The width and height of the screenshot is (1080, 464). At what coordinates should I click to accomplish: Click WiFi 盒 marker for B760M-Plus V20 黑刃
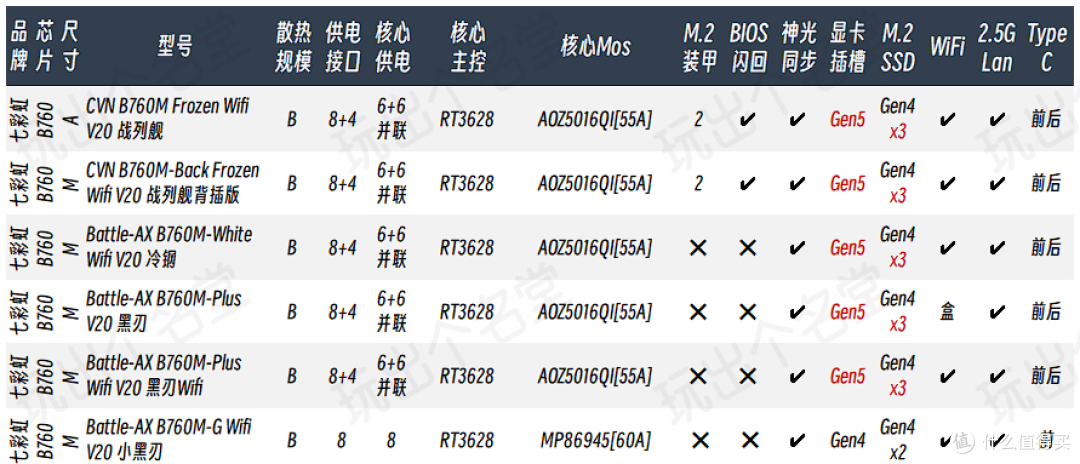(947, 312)
